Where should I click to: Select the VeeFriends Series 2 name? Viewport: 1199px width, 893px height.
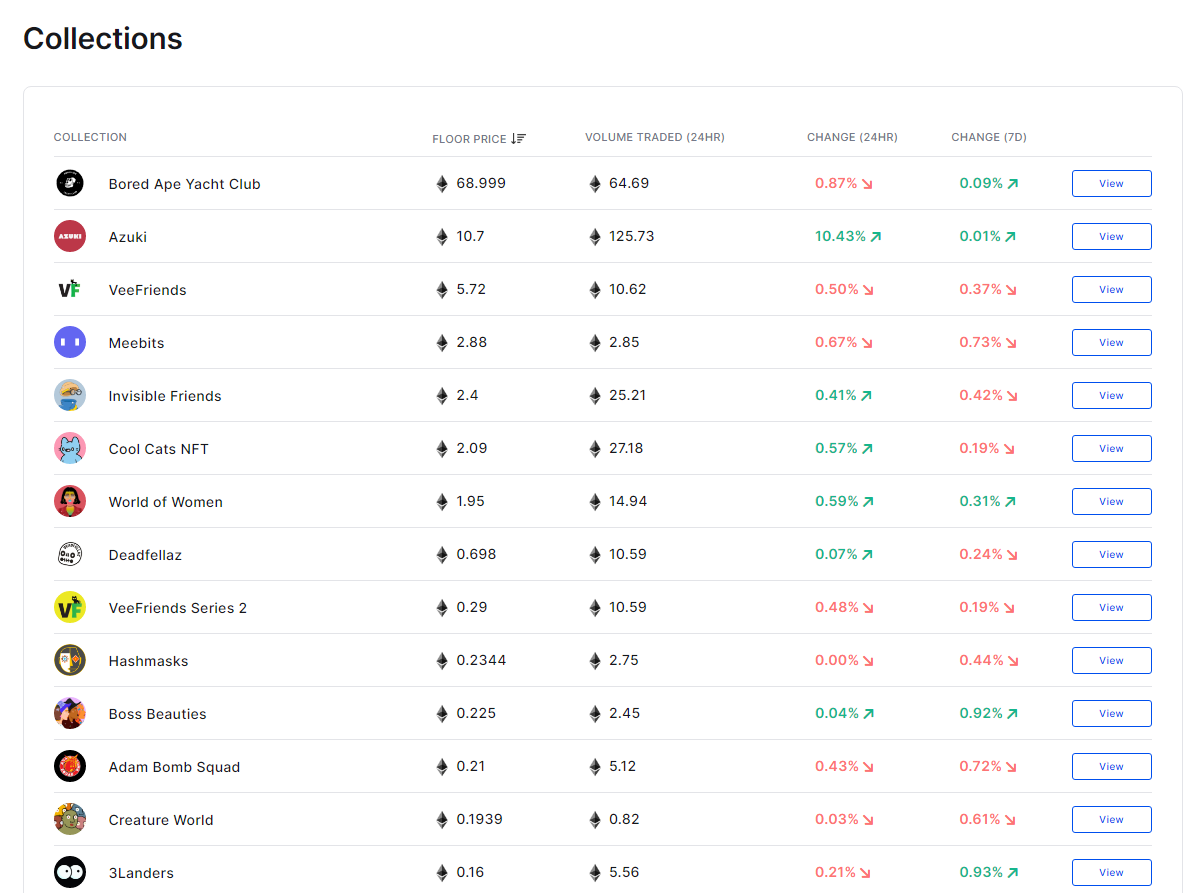click(177, 609)
